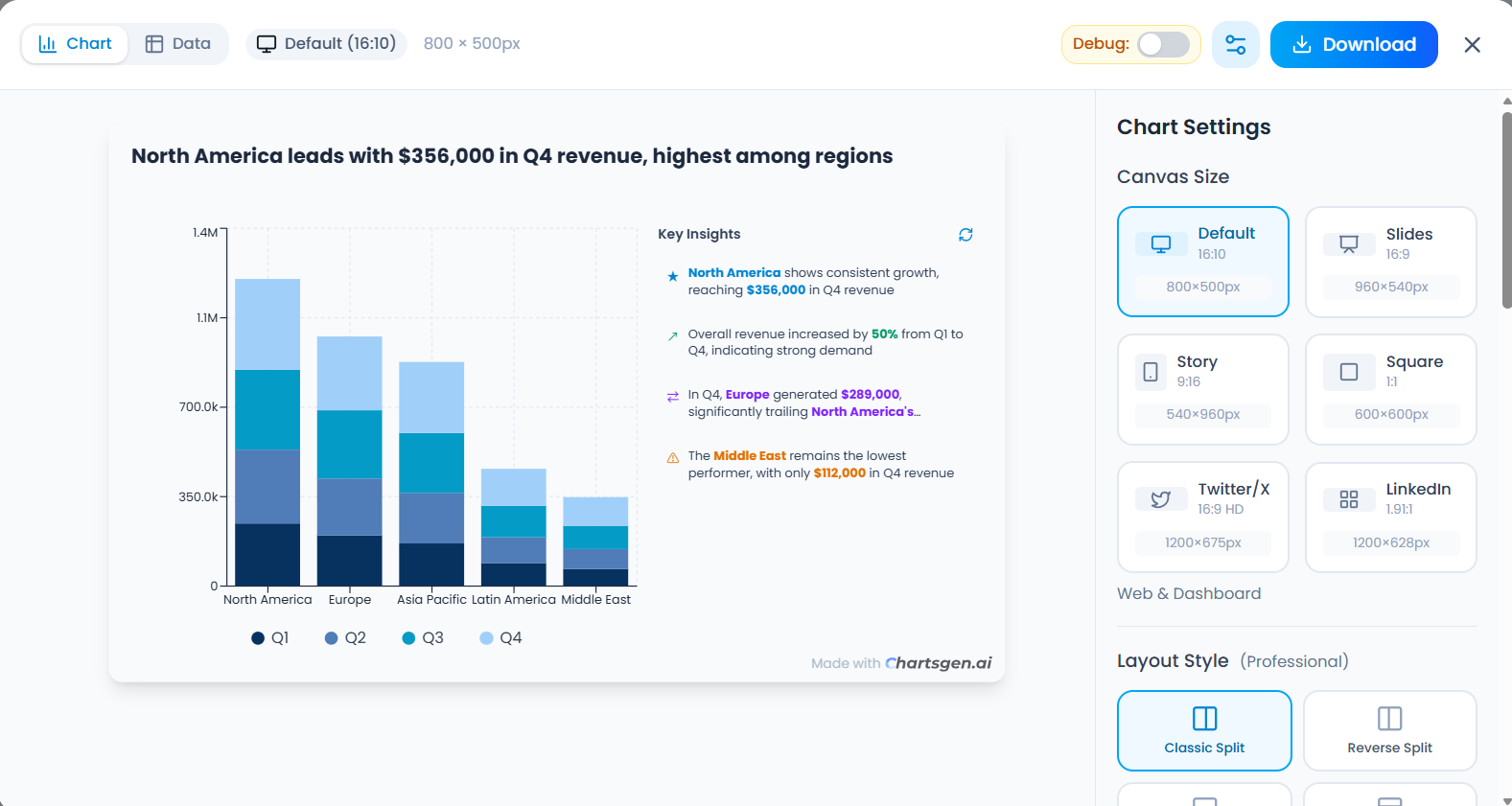
Task: Close the chart export dialog
Action: pyautogui.click(x=1472, y=45)
